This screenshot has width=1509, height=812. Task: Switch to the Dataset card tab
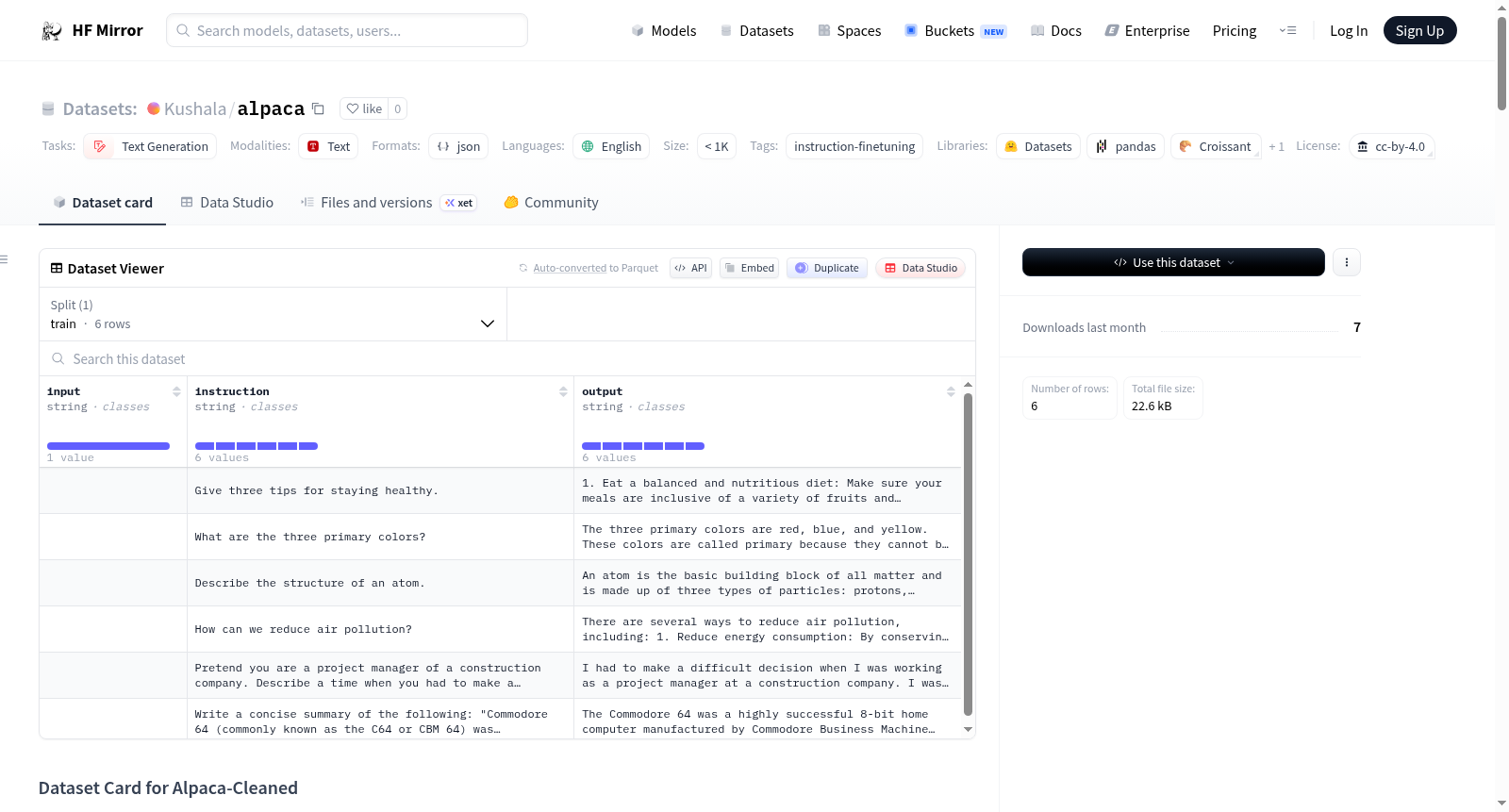102,202
